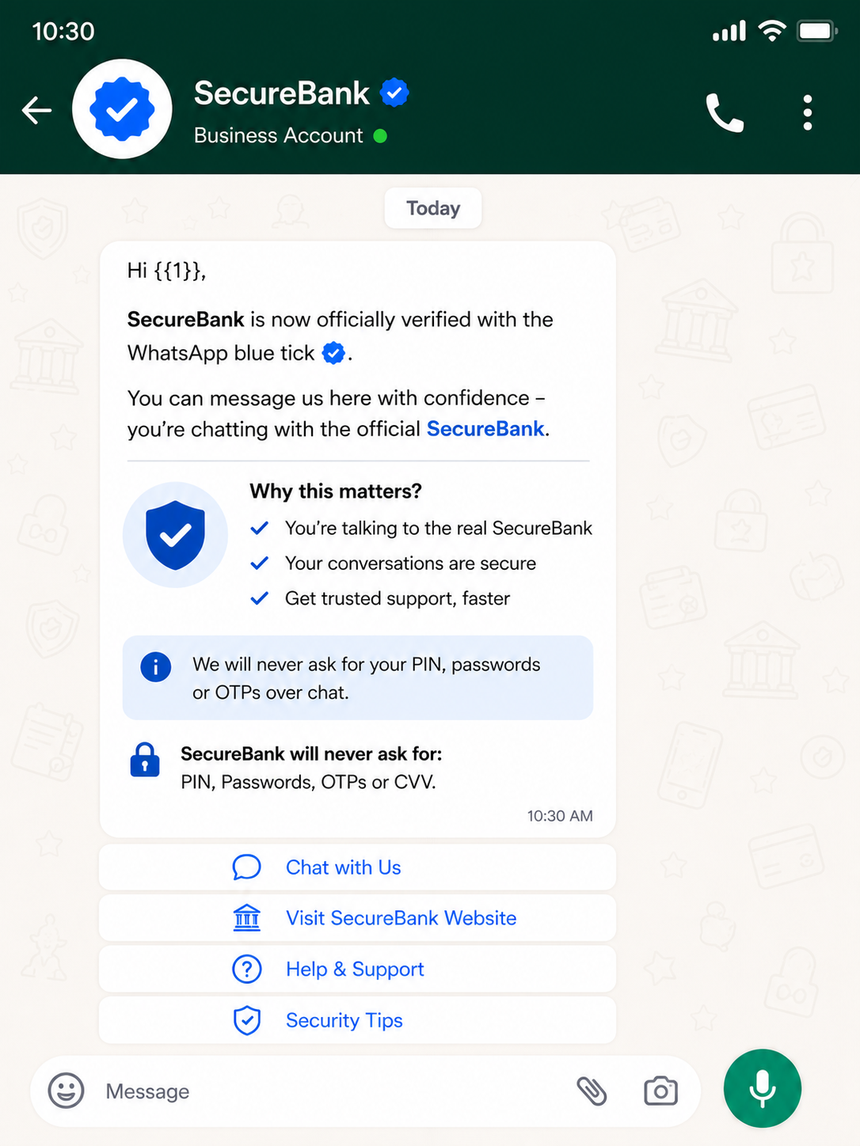Start a voice call with SecureBank
This screenshot has width=860, height=1146.
coord(725,113)
